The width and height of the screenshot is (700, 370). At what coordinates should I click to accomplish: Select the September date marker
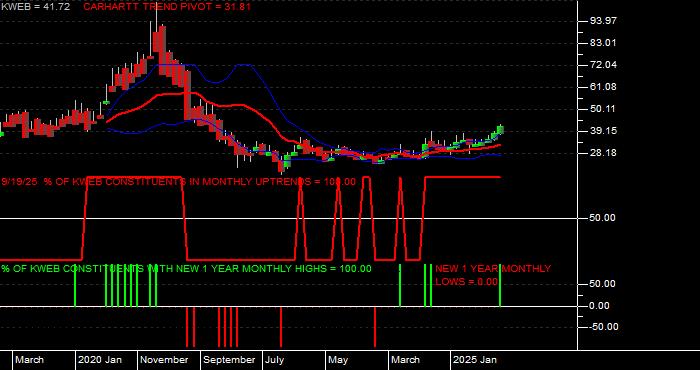pyautogui.click(x=229, y=360)
